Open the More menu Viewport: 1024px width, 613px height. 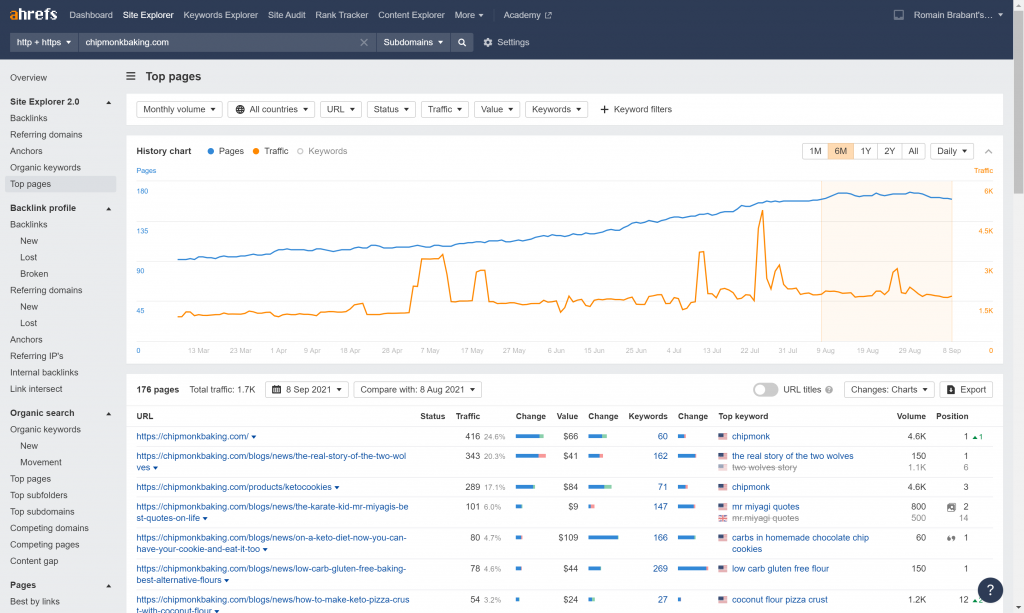(469, 14)
